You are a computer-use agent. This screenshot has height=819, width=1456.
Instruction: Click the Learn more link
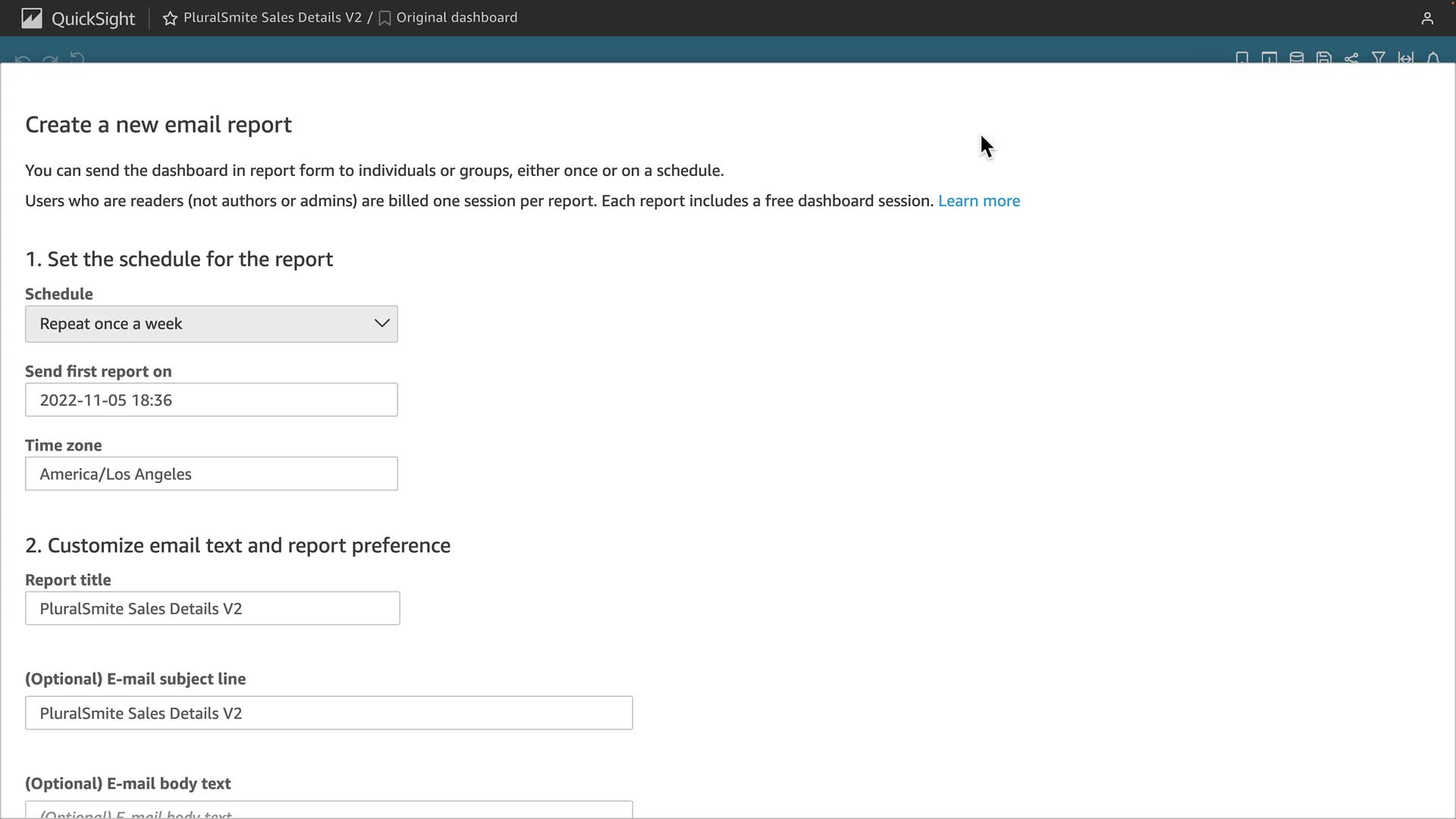point(978,201)
